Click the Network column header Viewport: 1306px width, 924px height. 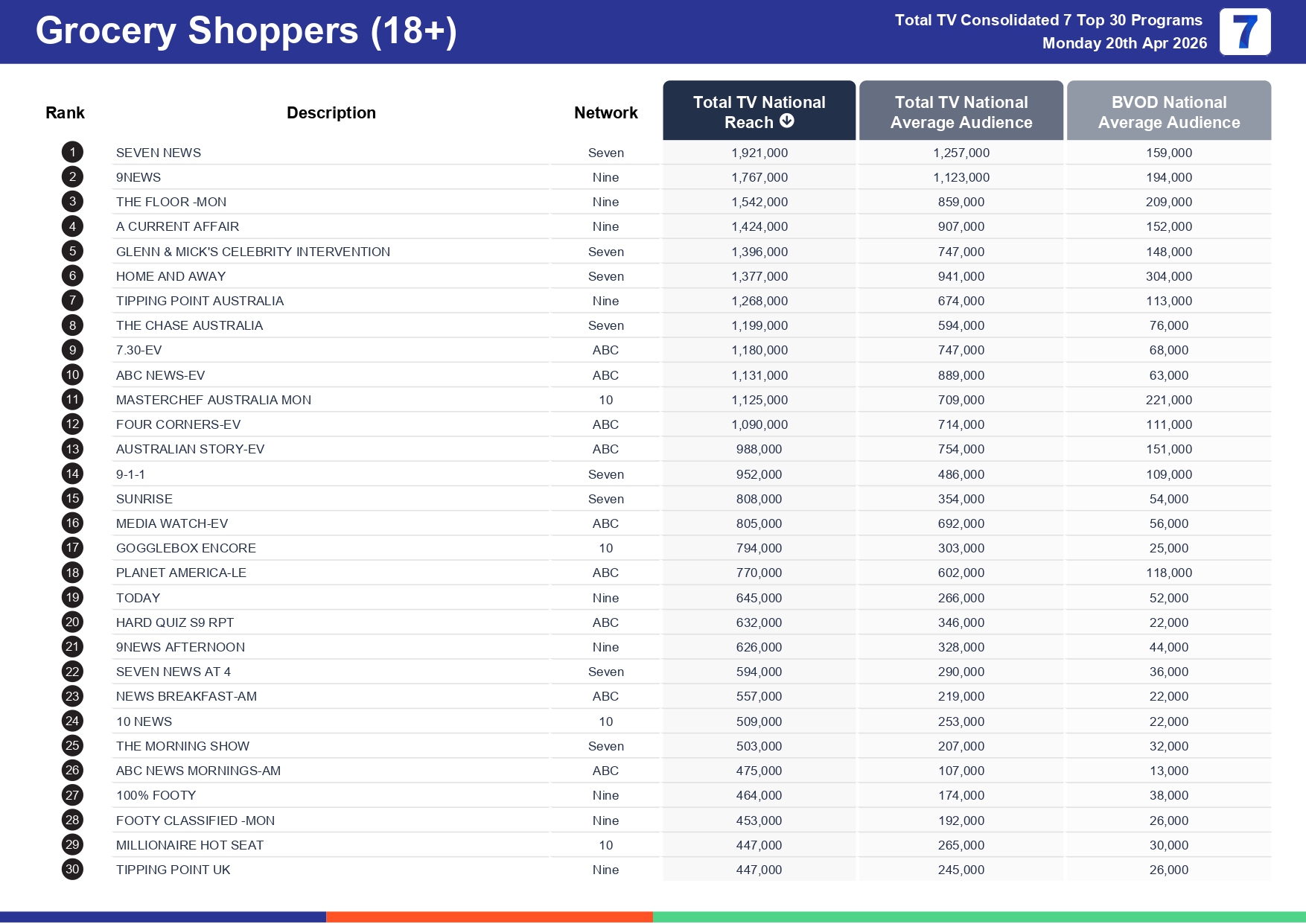click(x=605, y=113)
